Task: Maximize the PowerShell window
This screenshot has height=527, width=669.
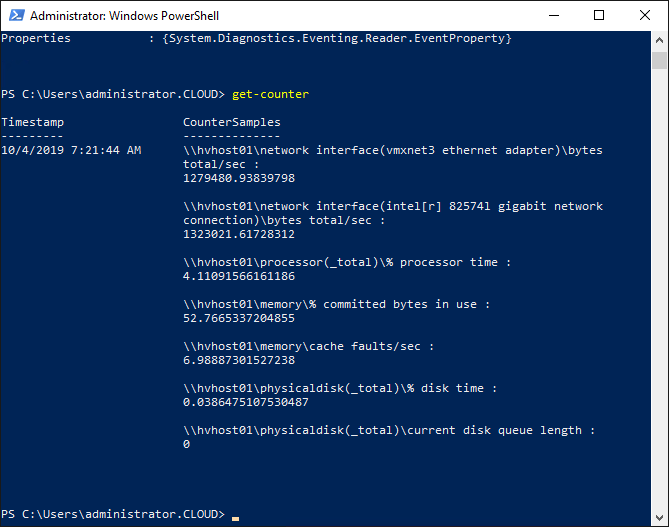Action: pos(599,15)
